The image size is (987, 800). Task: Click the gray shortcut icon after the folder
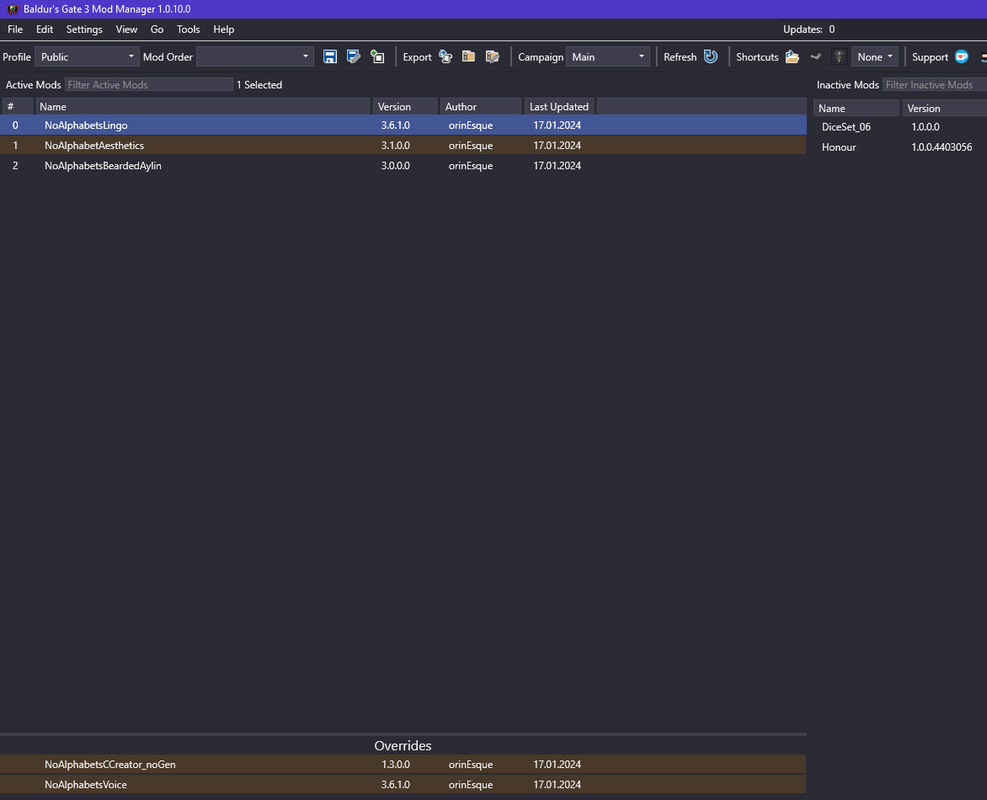(816, 57)
